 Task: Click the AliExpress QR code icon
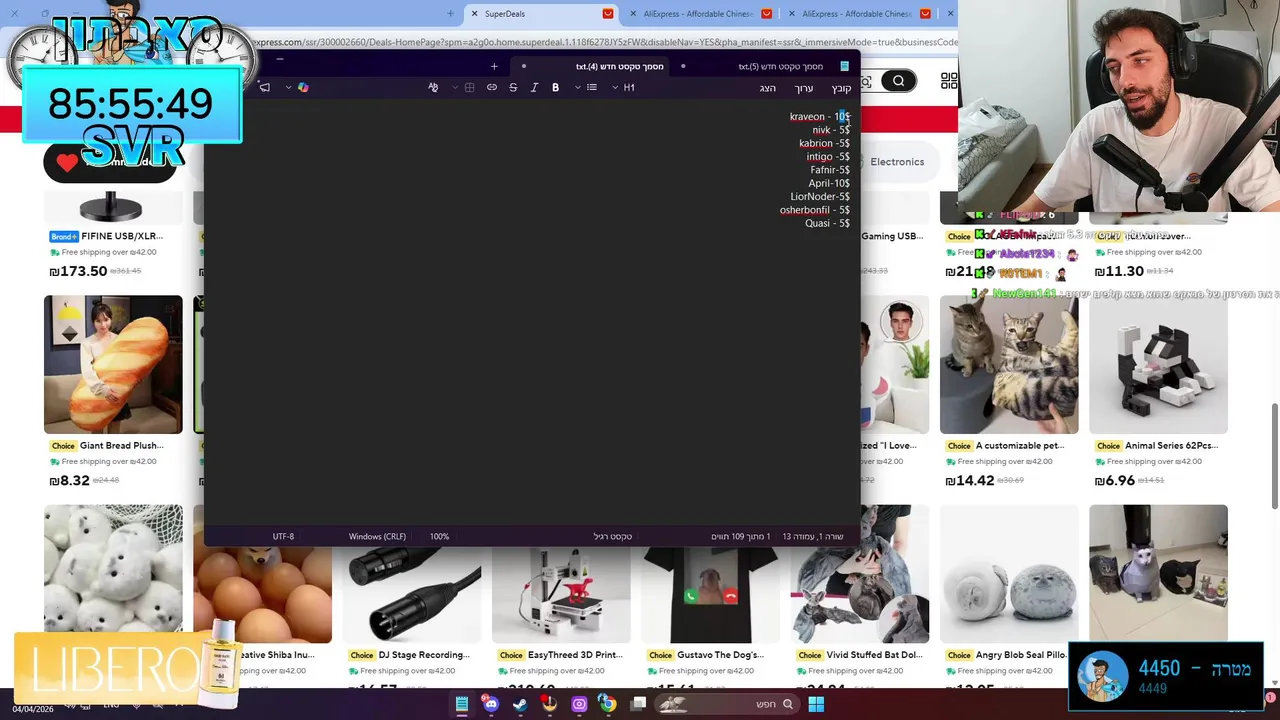tap(948, 82)
